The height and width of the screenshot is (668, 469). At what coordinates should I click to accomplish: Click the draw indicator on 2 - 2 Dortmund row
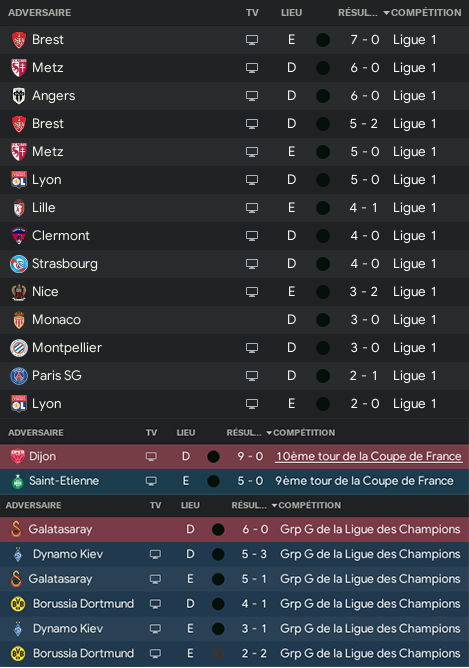click(218, 654)
